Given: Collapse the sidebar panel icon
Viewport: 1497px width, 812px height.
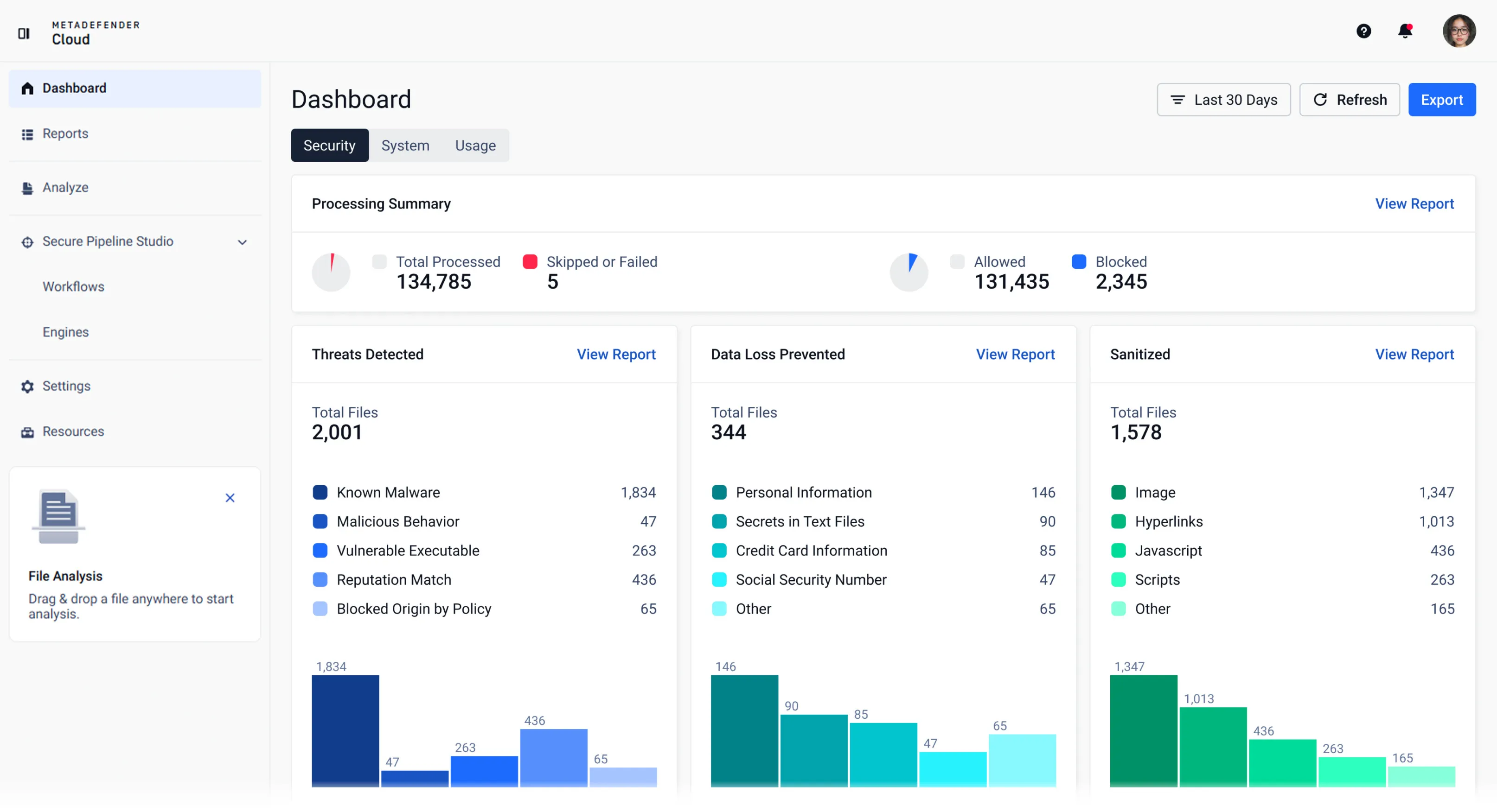Looking at the screenshot, I should click(24, 33).
